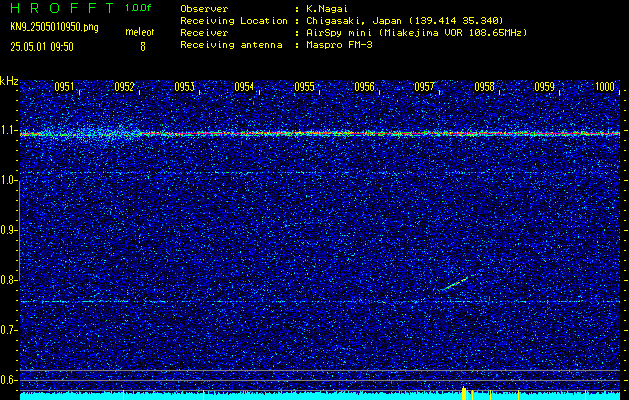Image resolution: width=629 pixels, height=400 pixels.
Task: Click the meteor count label
Action: coord(140,32)
